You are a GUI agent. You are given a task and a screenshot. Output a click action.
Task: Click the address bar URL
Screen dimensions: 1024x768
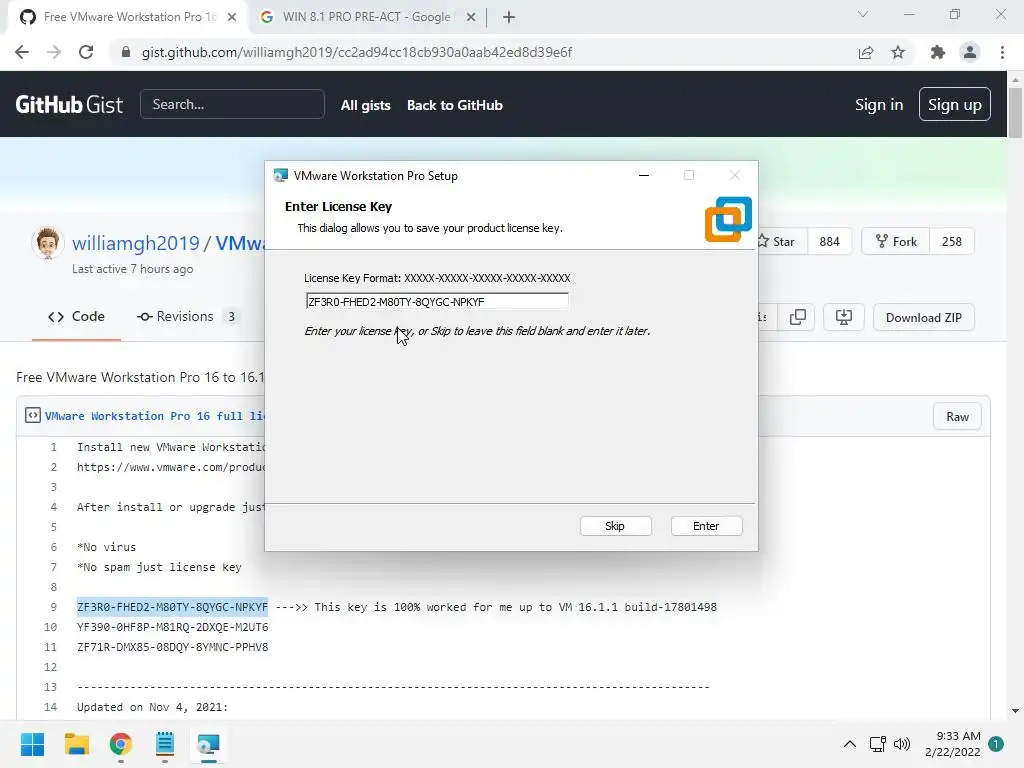point(357,52)
